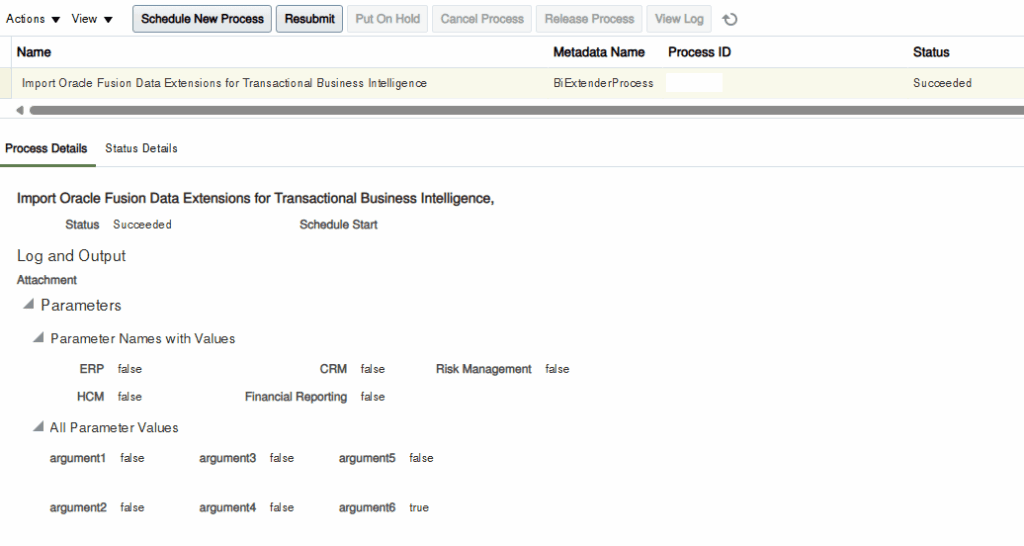Click the Log and Output heading
The image size is (1024, 546).
(71, 256)
